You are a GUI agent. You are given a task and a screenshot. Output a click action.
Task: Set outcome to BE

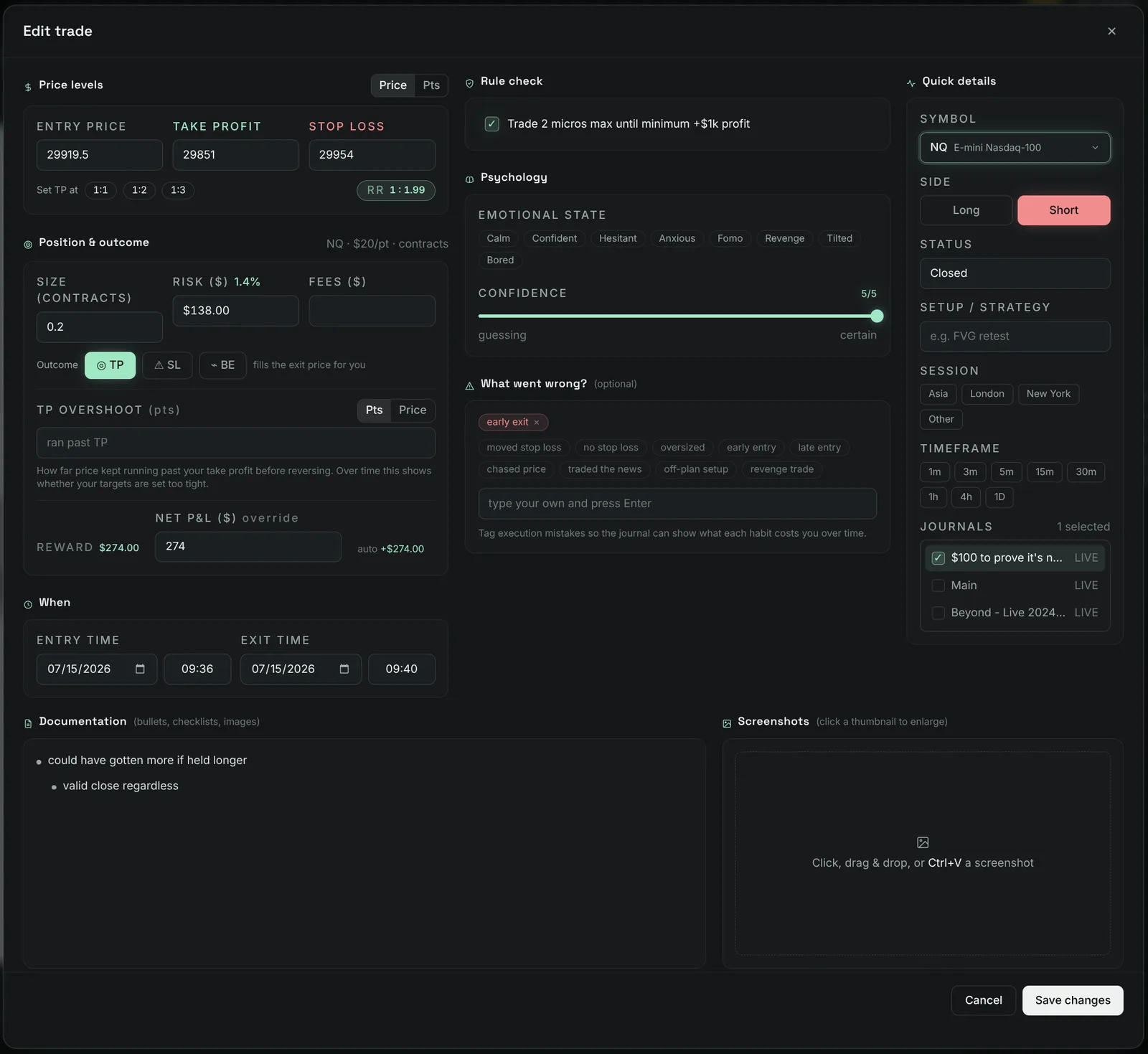222,365
